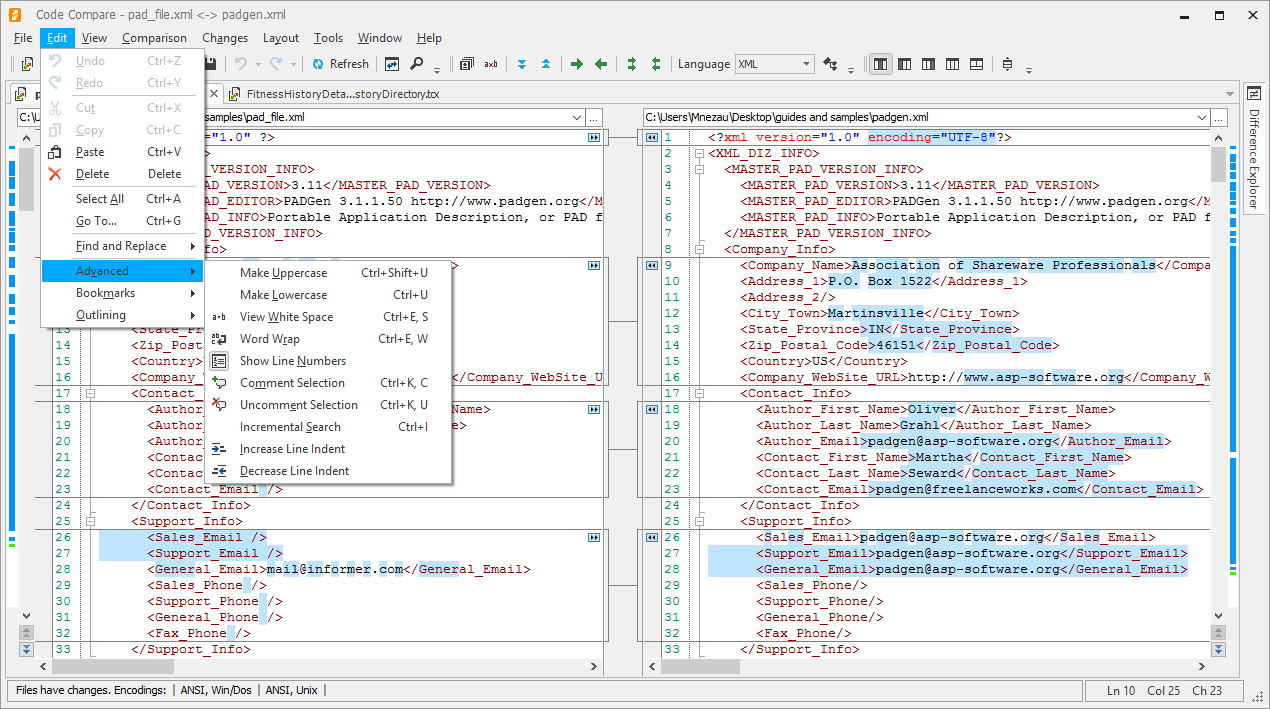The width and height of the screenshot is (1270, 709).
Task: Open the Window menu
Action: pos(380,38)
